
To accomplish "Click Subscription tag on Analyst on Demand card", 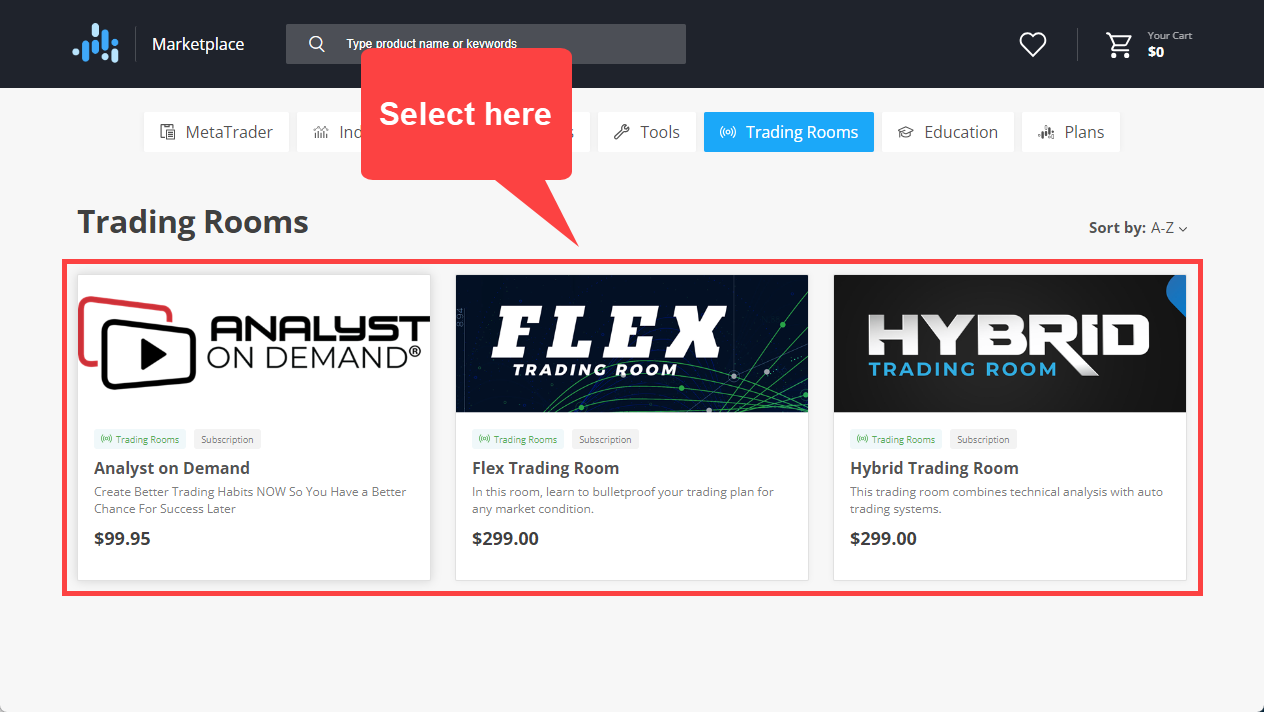I will [227, 439].
